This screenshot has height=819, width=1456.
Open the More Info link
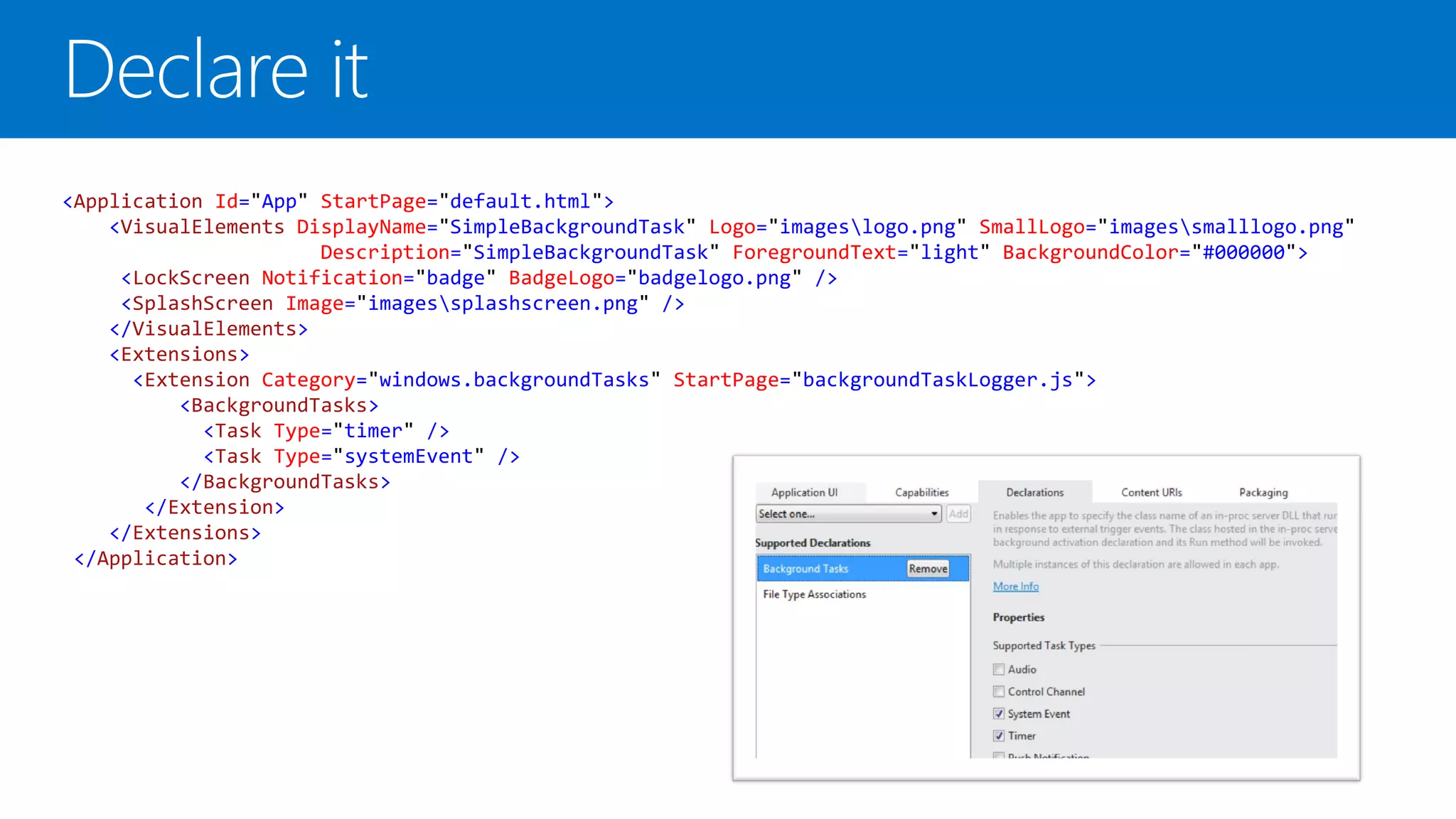(1015, 587)
